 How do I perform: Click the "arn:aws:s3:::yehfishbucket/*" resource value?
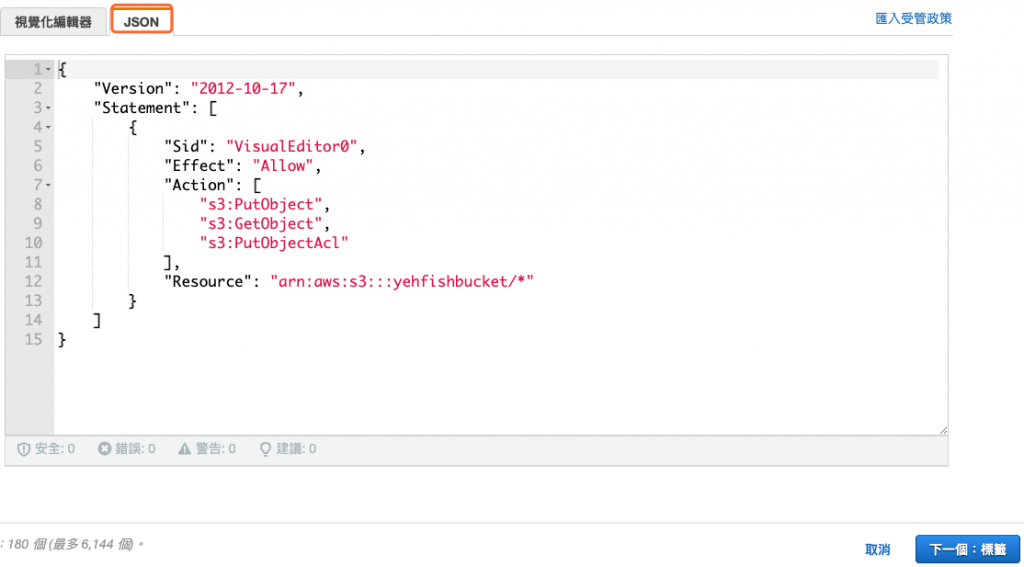402,282
